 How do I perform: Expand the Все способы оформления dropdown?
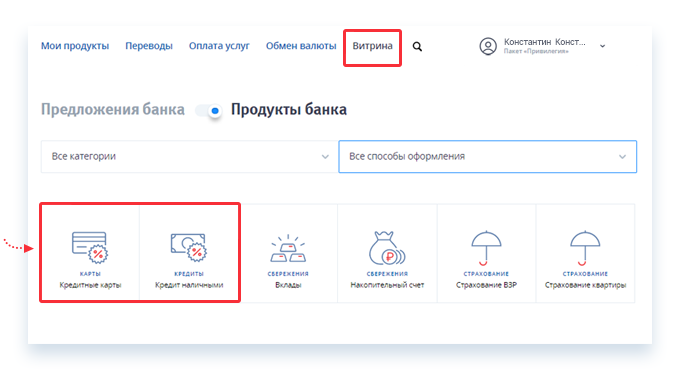point(487,157)
